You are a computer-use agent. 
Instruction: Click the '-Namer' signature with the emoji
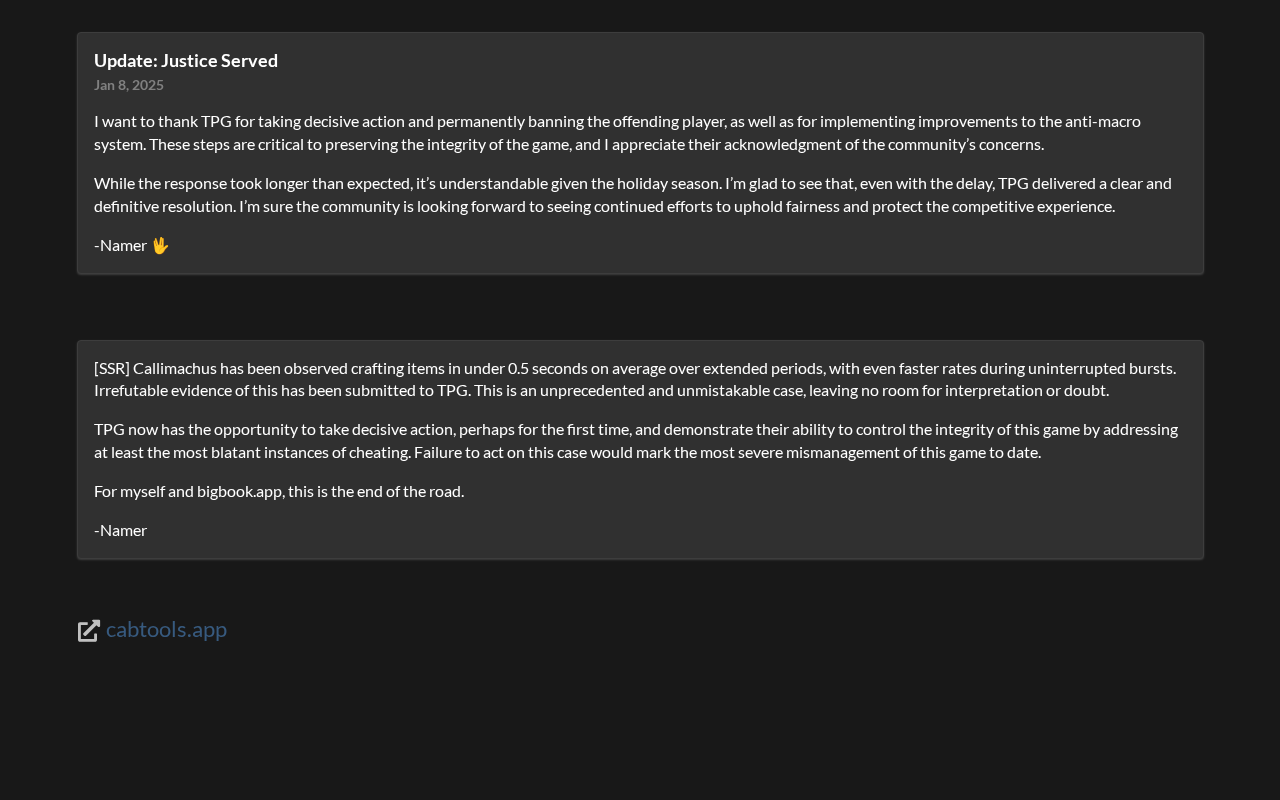click(121, 245)
